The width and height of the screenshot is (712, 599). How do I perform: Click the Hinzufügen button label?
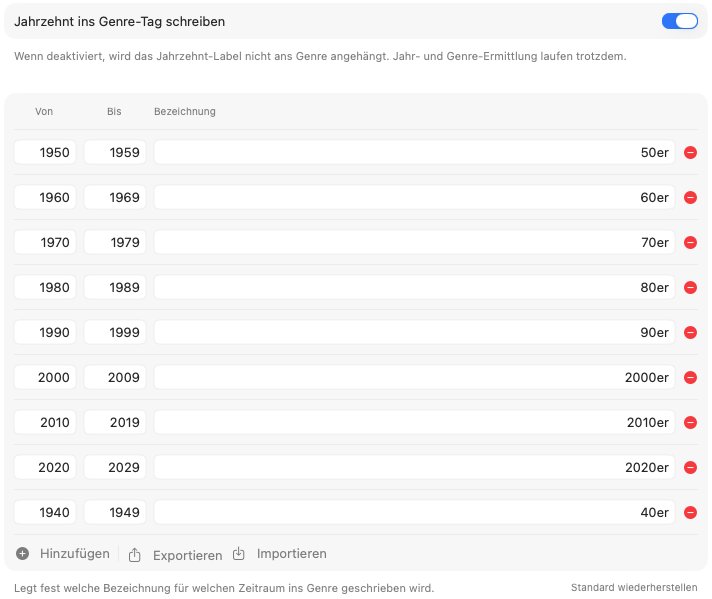74,554
